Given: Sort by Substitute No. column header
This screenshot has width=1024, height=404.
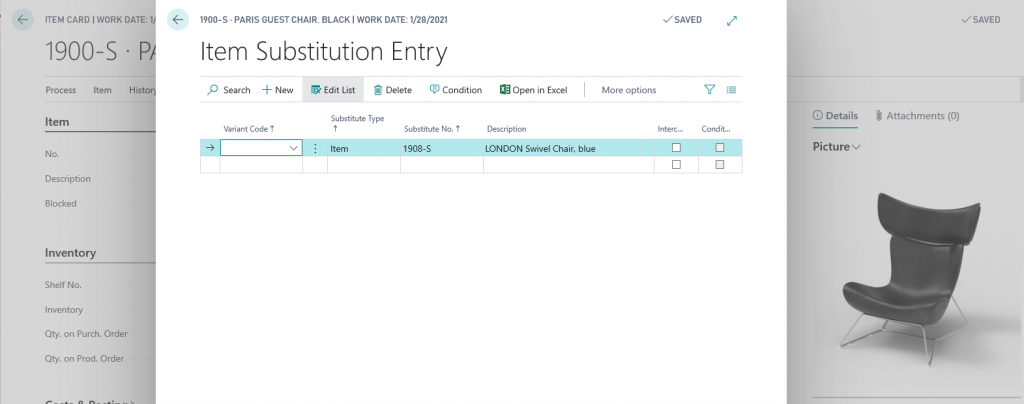Looking at the screenshot, I should [430, 129].
